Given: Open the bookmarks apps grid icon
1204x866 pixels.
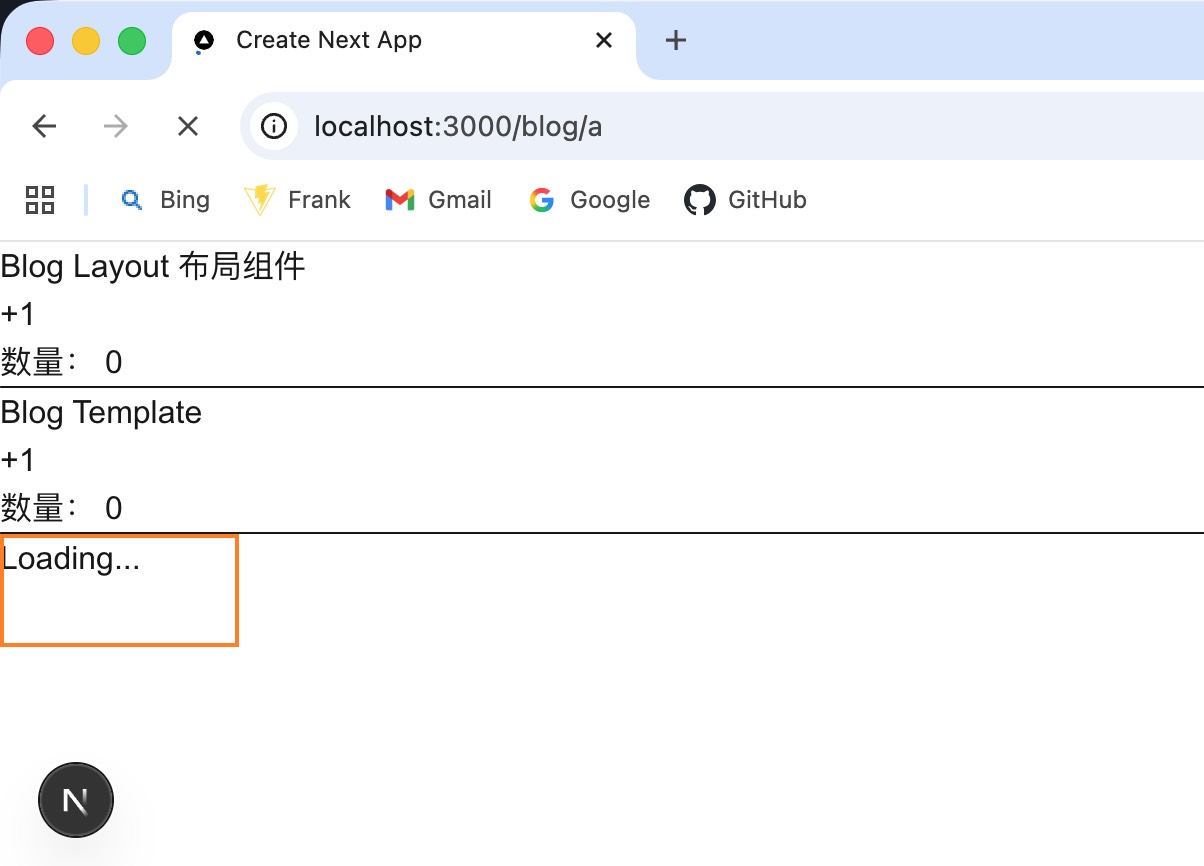Looking at the screenshot, I should point(40,199).
